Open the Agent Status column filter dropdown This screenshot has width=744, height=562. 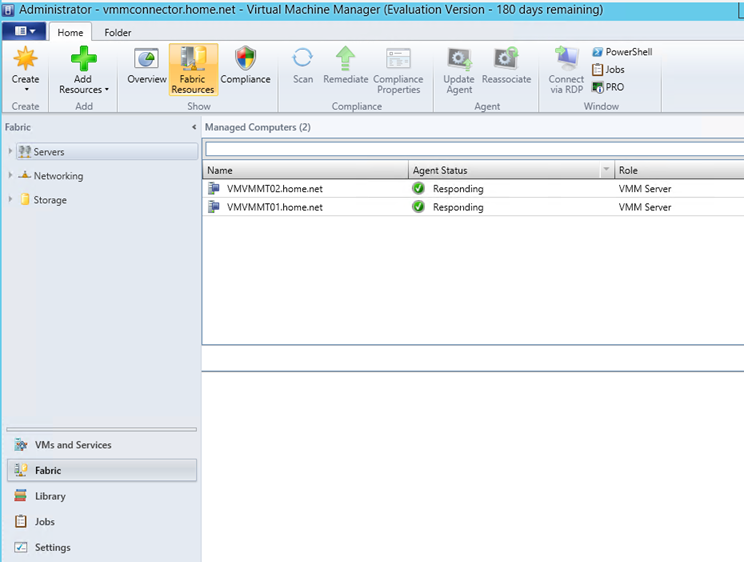(x=606, y=169)
